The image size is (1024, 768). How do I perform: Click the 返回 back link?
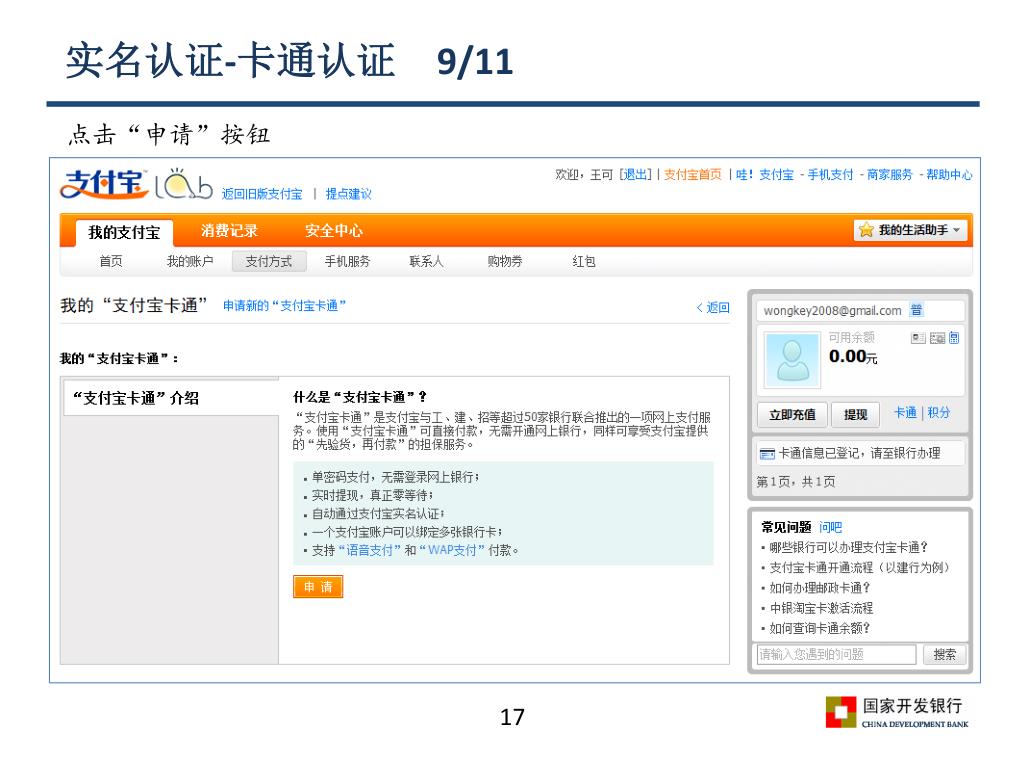tap(713, 308)
